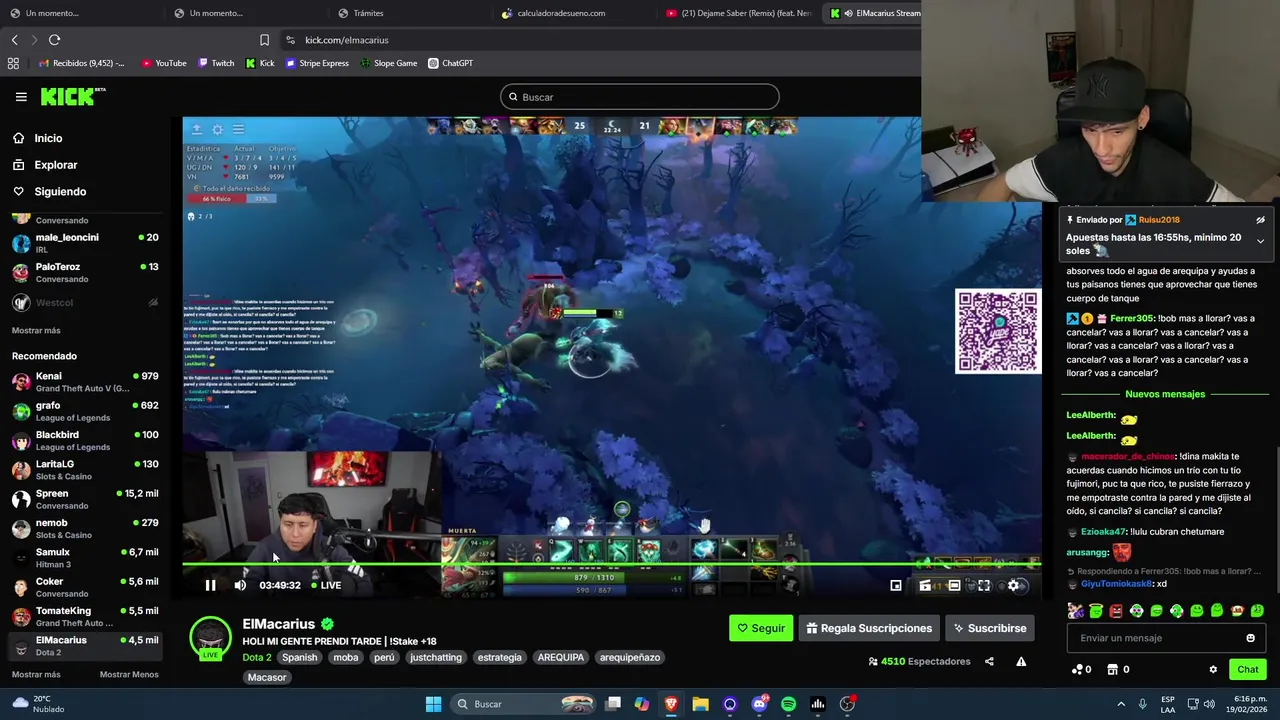Open YouTube bookmark in bookmarks bar
The image size is (1280, 720).
(164, 63)
